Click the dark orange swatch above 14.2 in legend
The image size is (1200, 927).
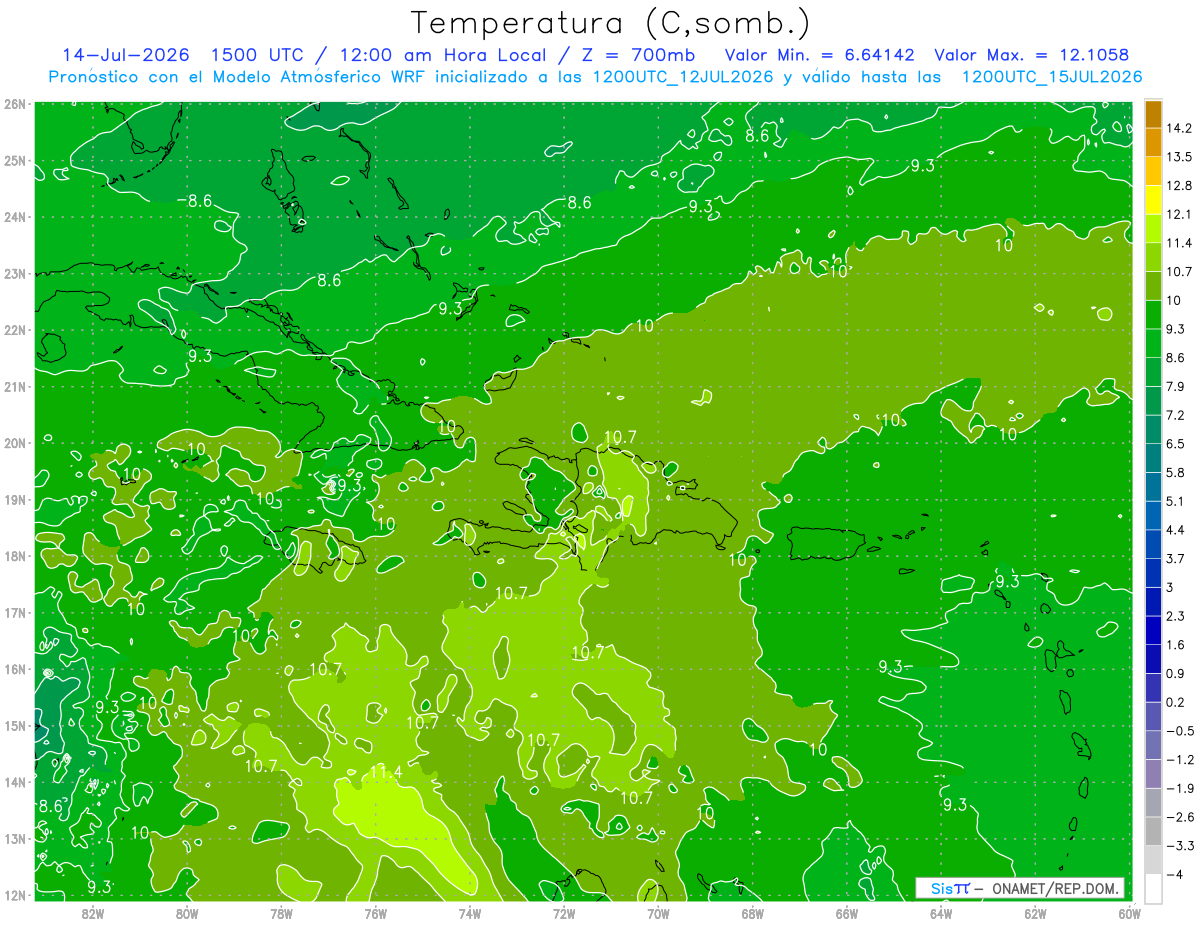1153,114
